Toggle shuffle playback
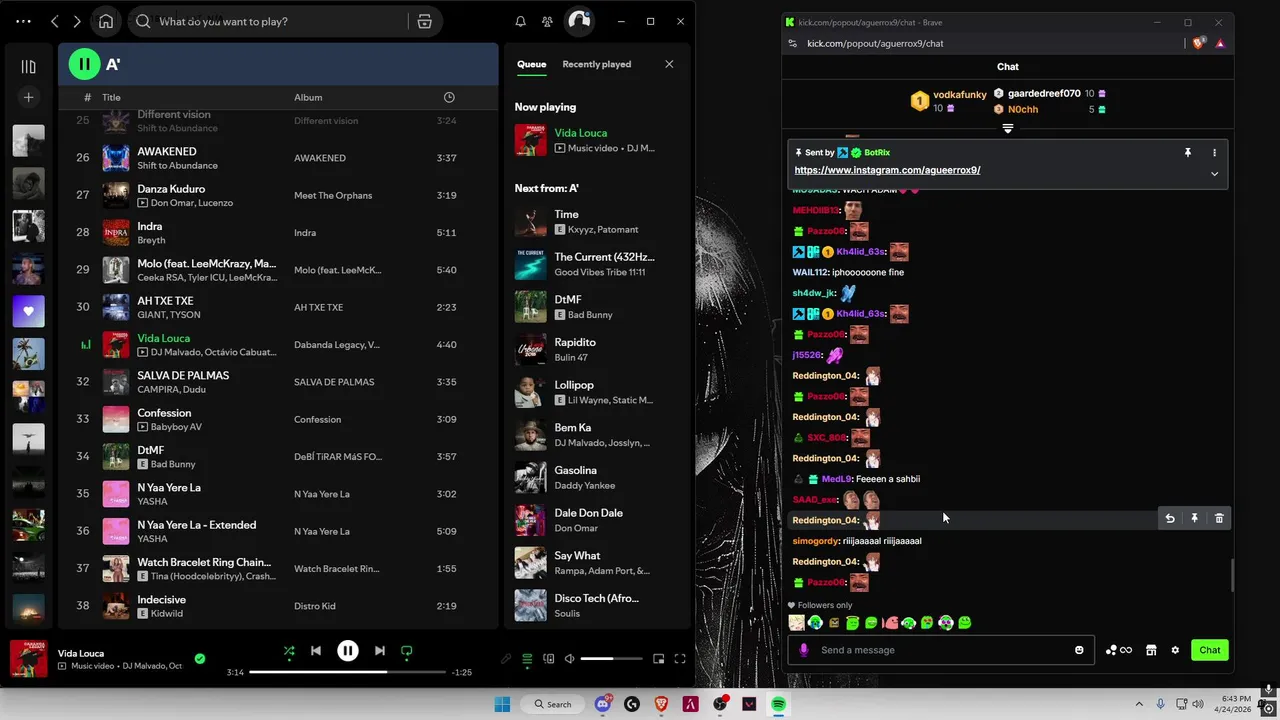 pyautogui.click(x=289, y=651)
